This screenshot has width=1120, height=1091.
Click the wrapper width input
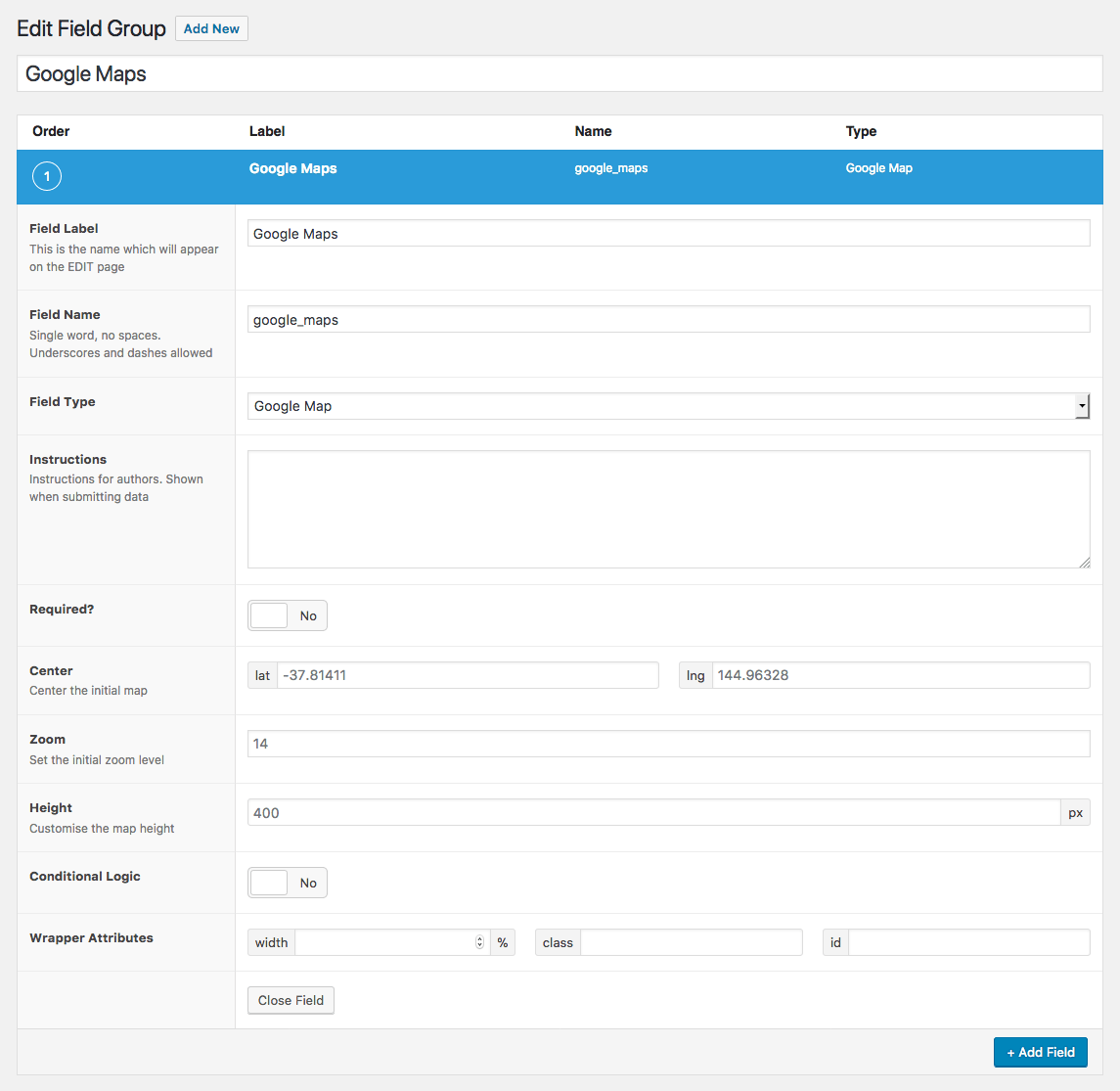392,942
